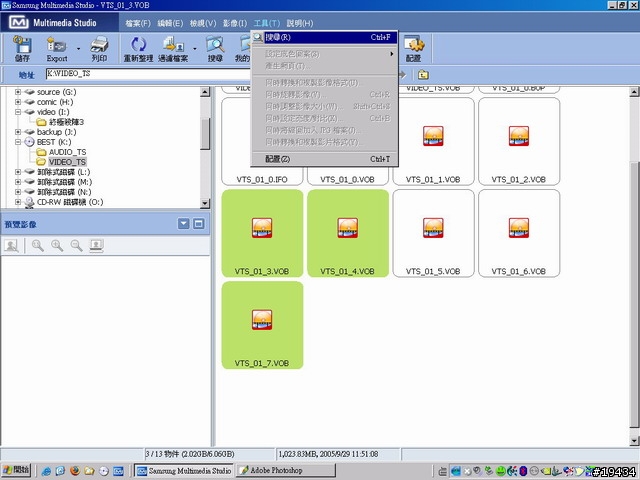This screenshot has height=480, width=640.
Task: Launch Firefox from quick launch bar
Action: pyautogui.click(x=75, y=471)
